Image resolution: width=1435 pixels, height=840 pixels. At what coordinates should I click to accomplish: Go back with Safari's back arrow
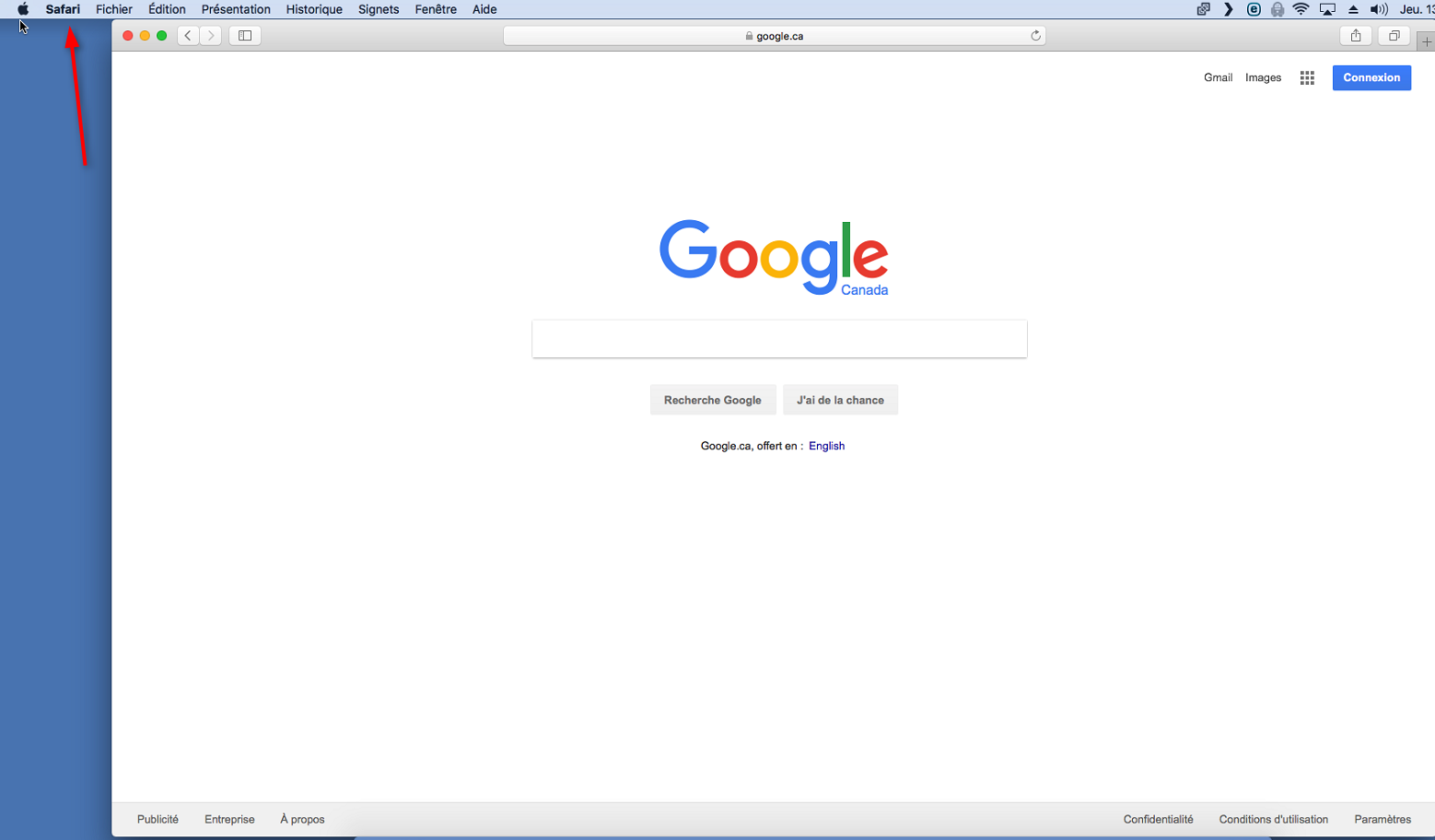[x=188, y=36]
